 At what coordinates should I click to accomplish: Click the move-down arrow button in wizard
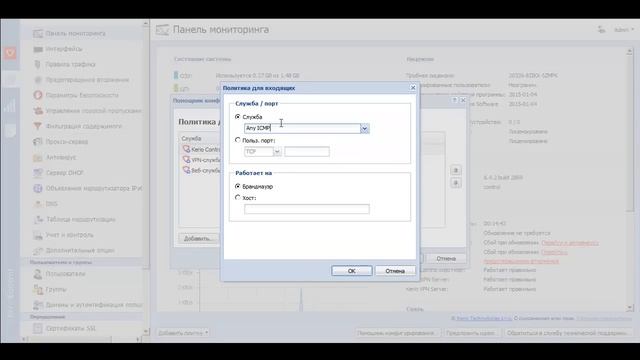point(456,182)
